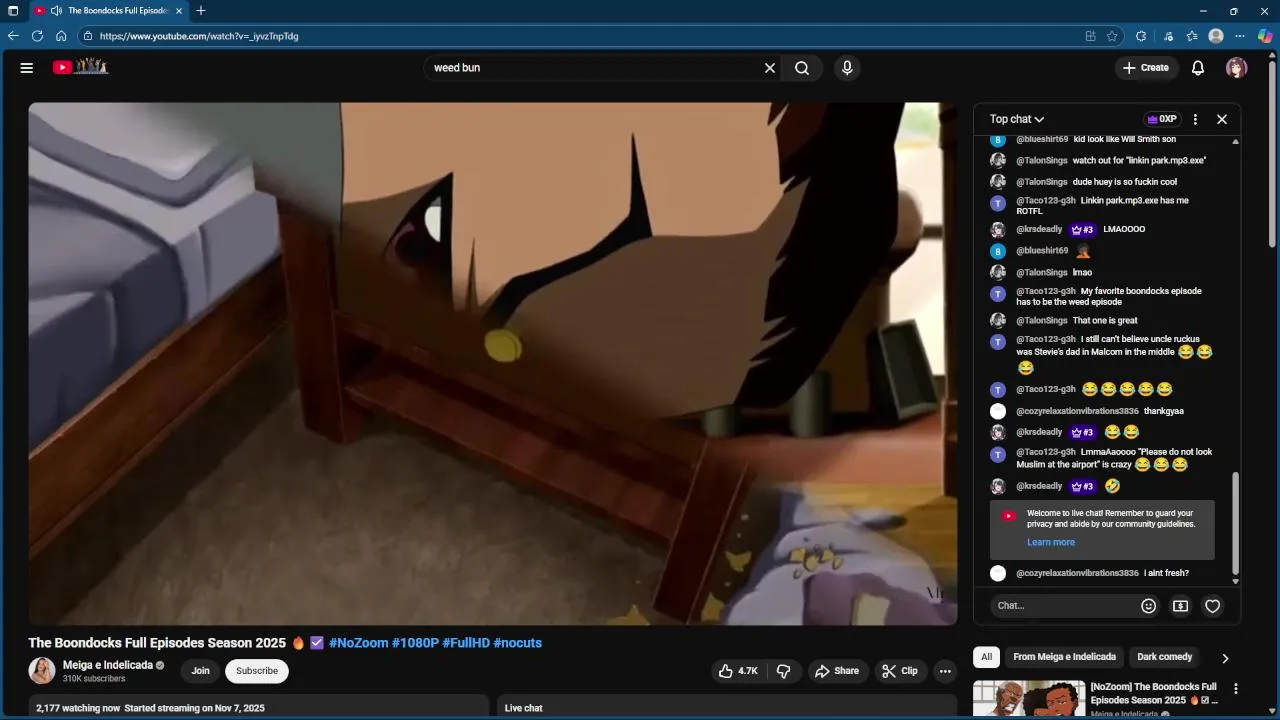Close the live chat panel
The height and width of the screenshot is (720, 1280).
(1222, 119)
